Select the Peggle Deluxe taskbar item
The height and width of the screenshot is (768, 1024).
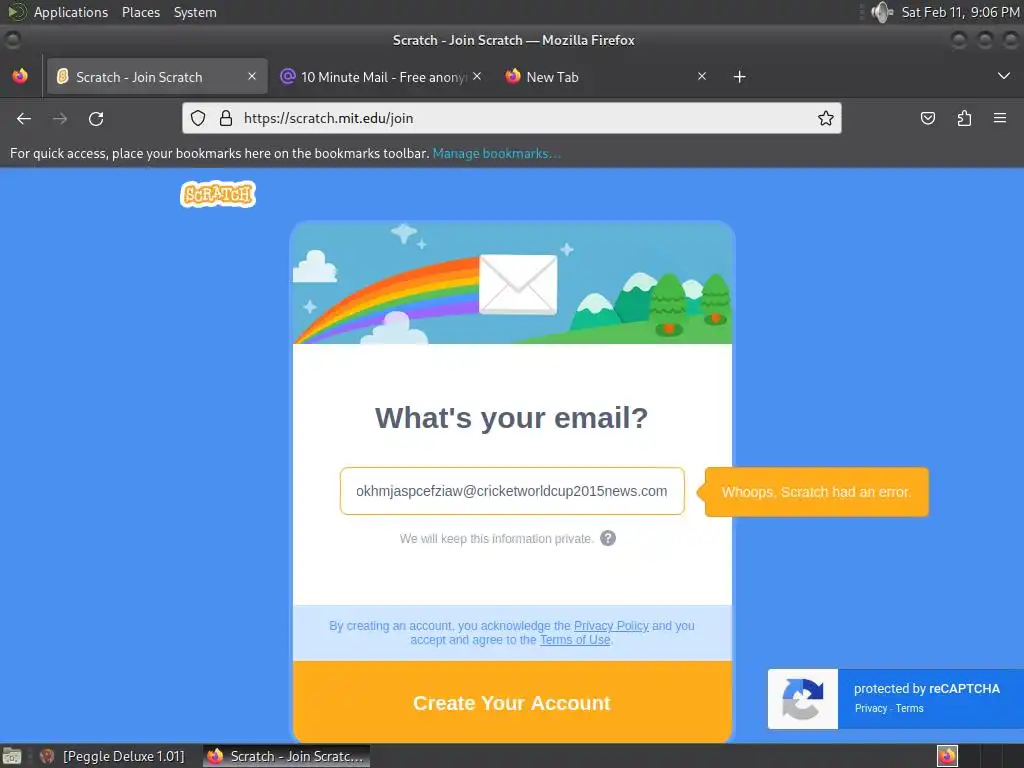tap(112, 756)
